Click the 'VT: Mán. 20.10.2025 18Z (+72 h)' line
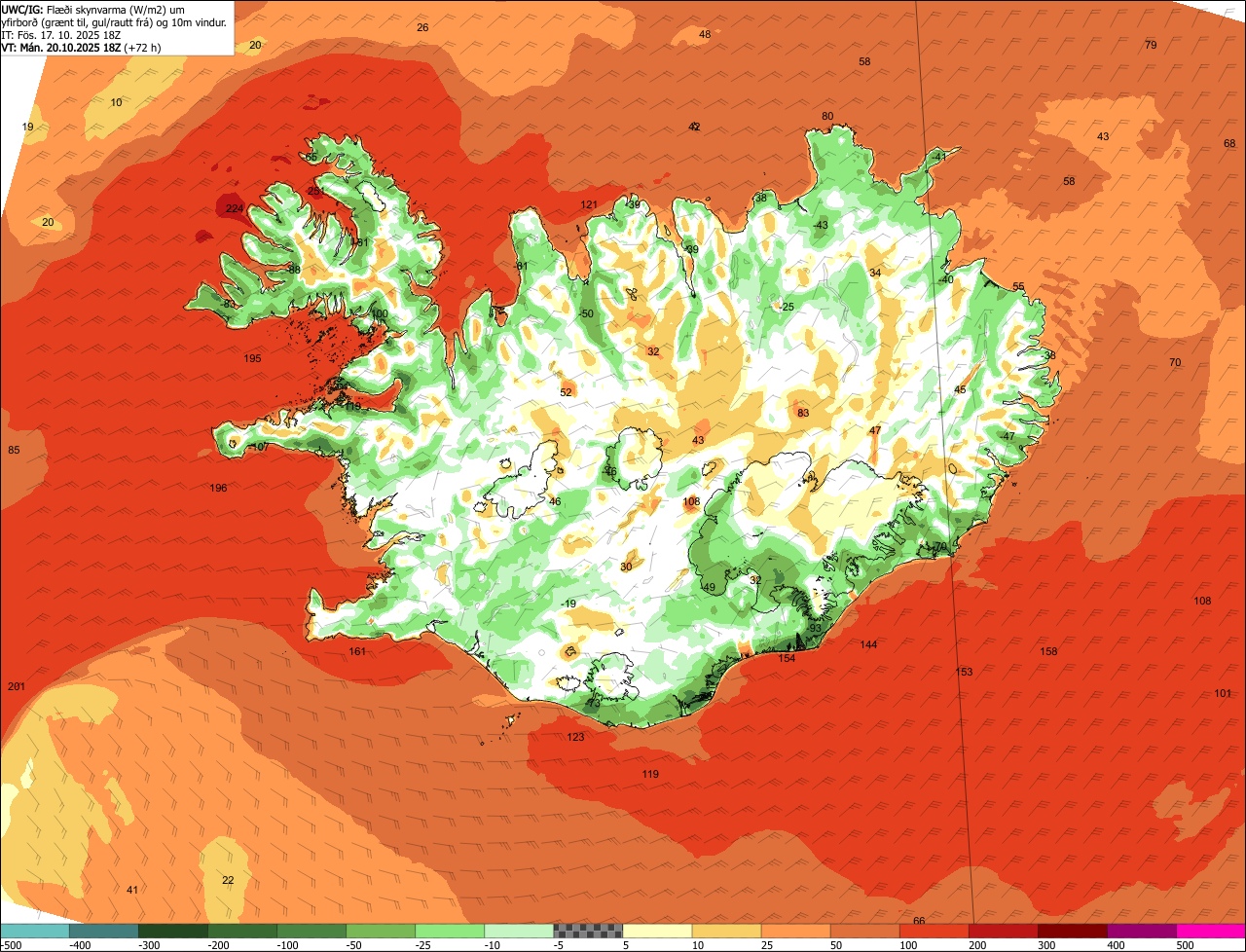The height and width of the screenshot is (952, 1246). click(82, 47)
